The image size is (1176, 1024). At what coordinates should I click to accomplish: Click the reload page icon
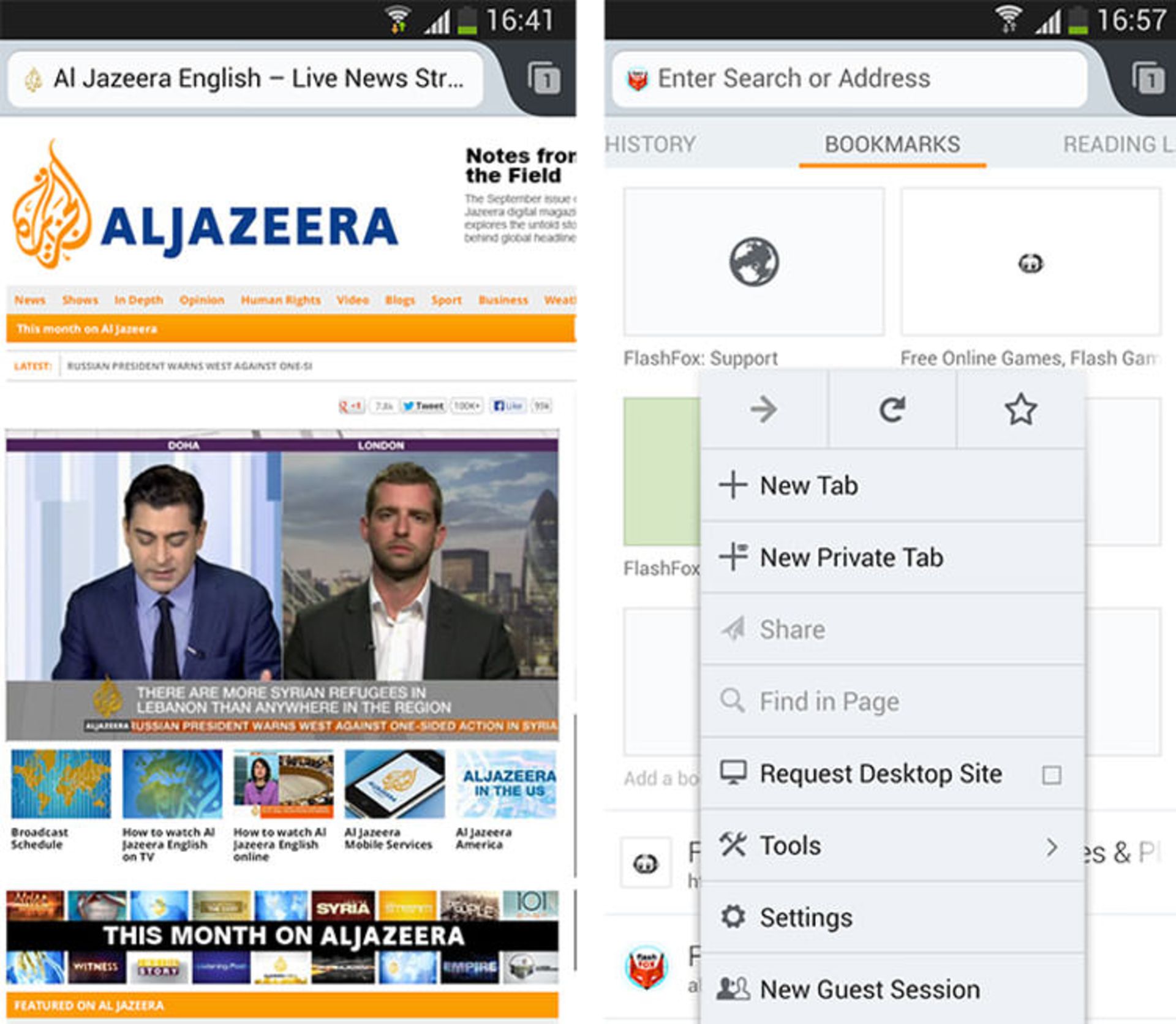click(892, 409)
